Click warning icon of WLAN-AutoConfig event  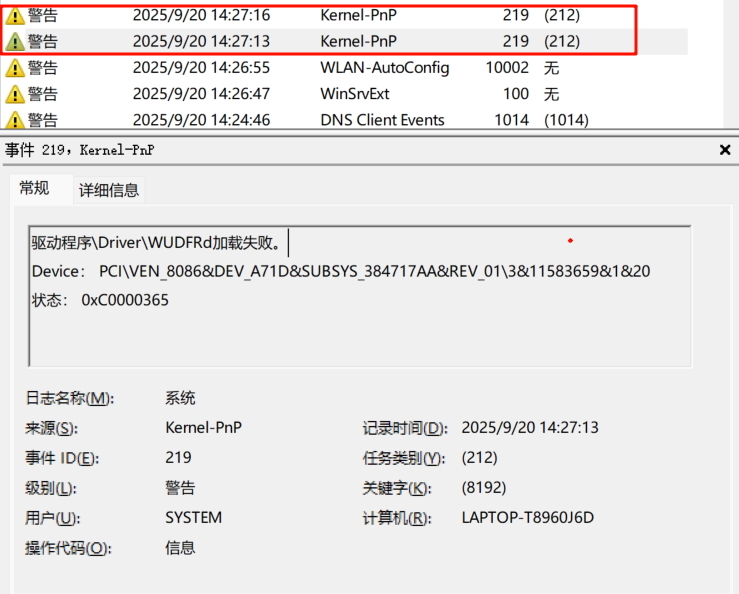[x=15, y=68]
